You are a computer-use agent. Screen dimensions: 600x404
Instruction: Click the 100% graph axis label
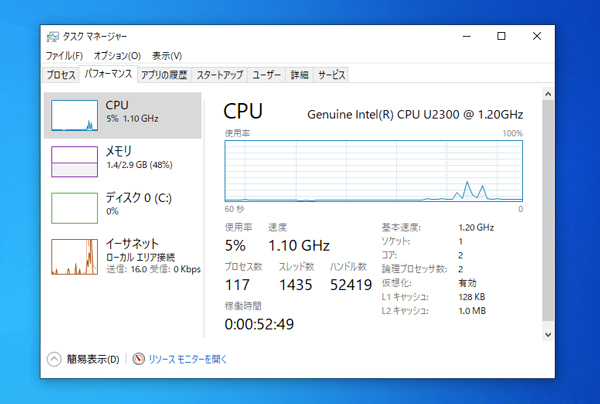(x=513, y=133)
